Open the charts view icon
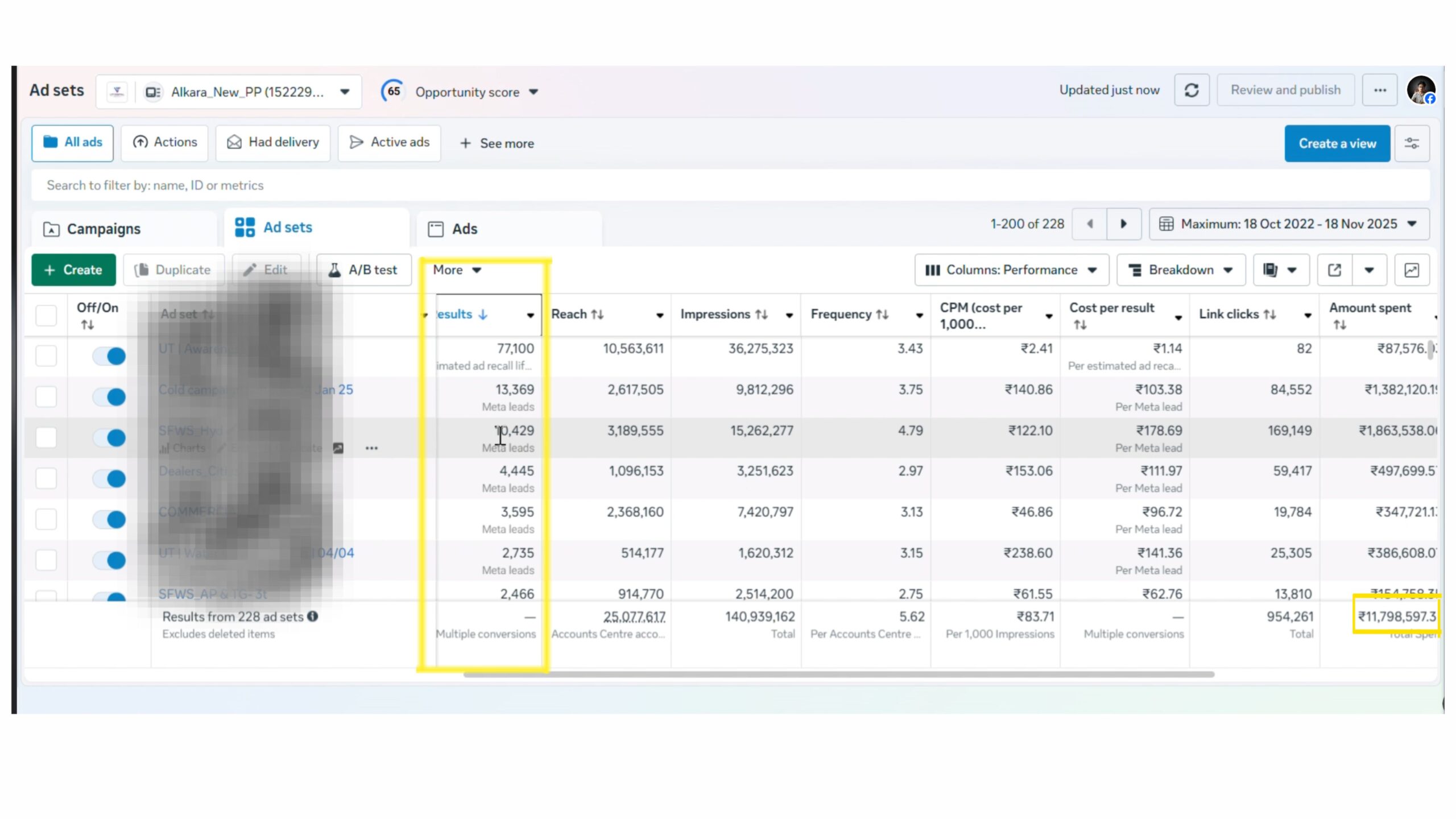Image resolution: width=1456 pixels, height=819 pixels. tap(1412, 270)
